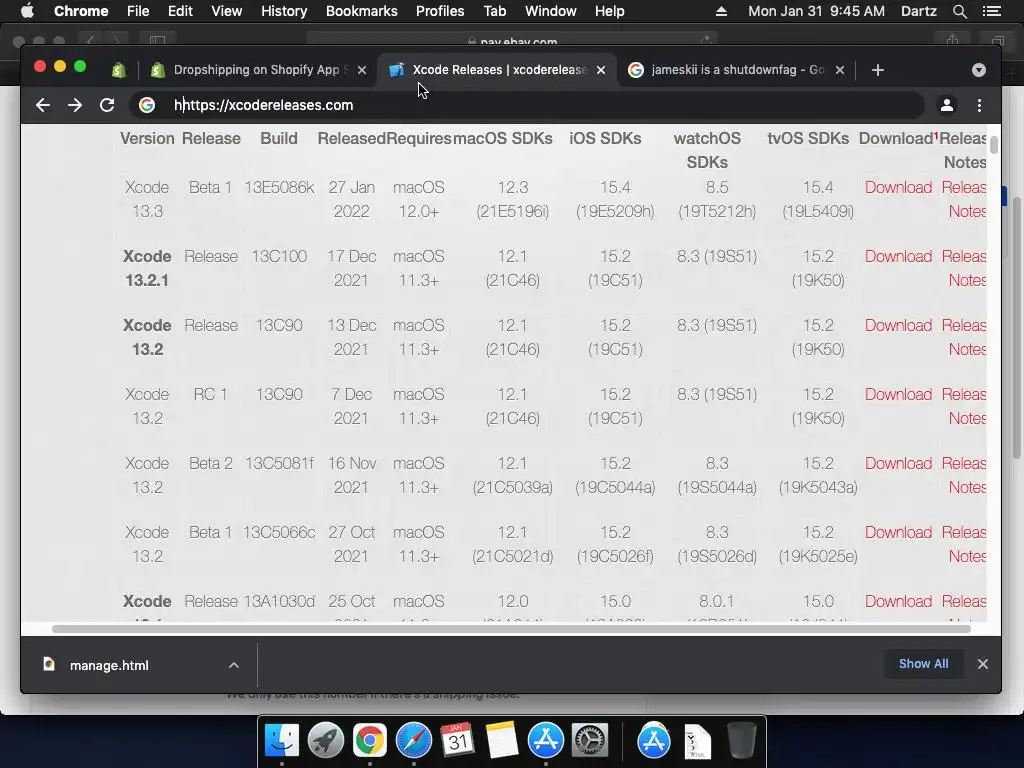Open the Edit menu
The width and height of the screenshot is (1024, 768).
[x=180, y=11]
